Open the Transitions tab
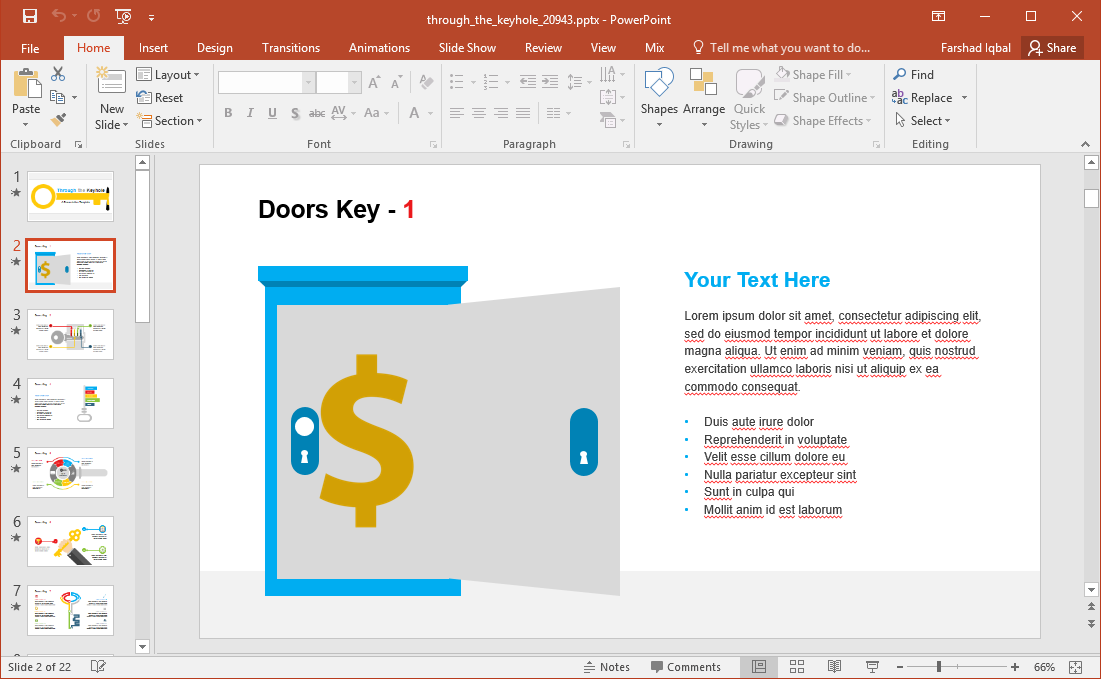Image resolution: width=1101 pixels, height=679 pixels. (291, 48)
